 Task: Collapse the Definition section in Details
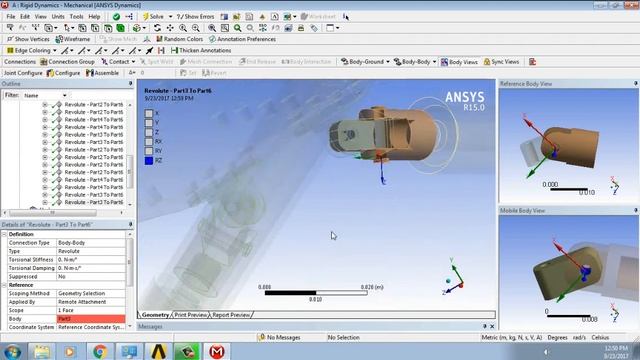[4, 234]
